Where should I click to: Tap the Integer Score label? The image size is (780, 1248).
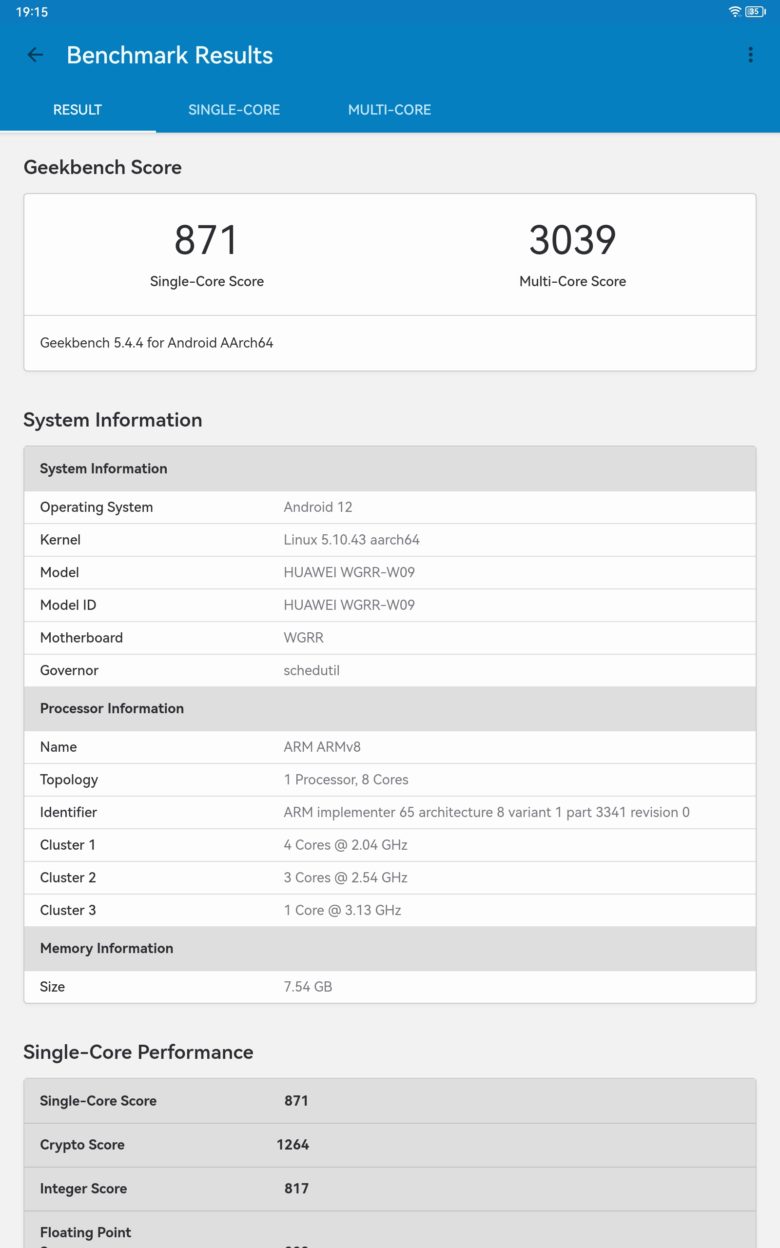click(x=83, y=1189)
